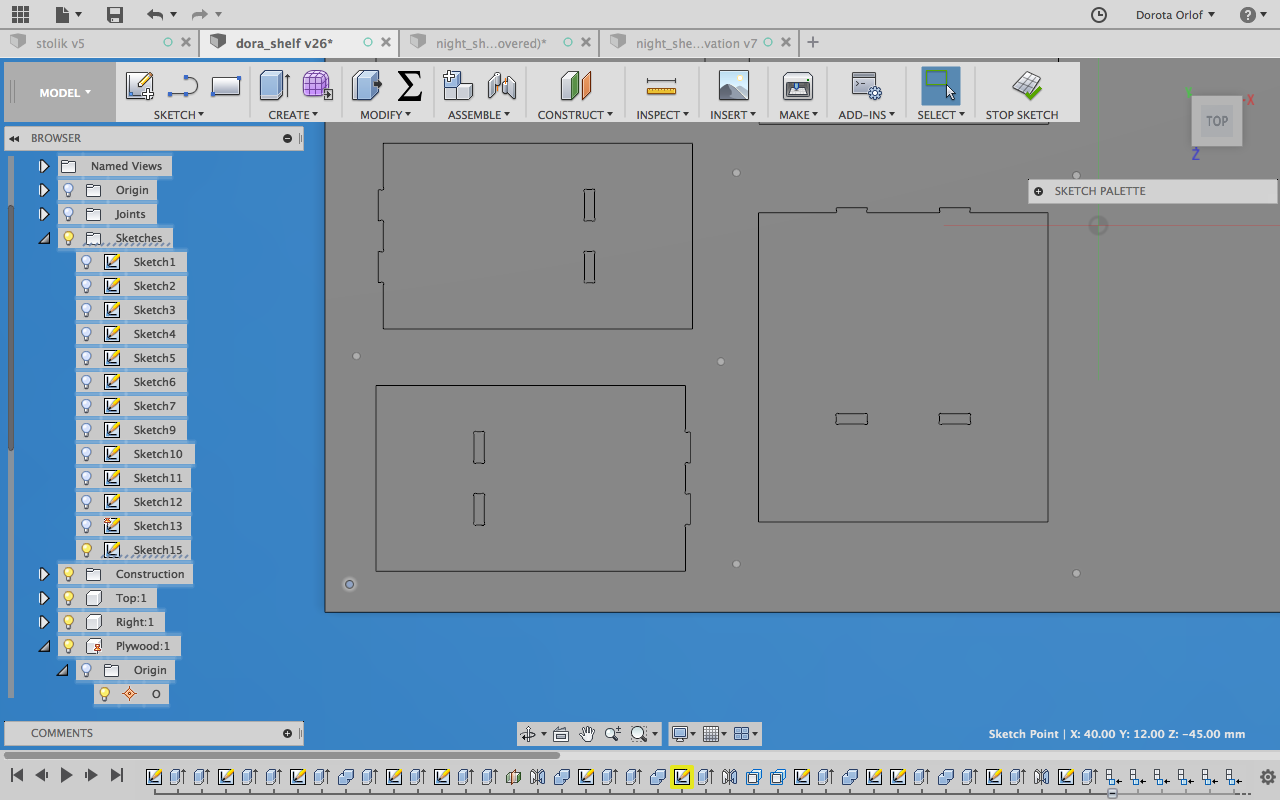This screenshot has width=1280, height=800.
Task: Toggle visibility bulb for Construction folder
Action: (x=69, y=574)
